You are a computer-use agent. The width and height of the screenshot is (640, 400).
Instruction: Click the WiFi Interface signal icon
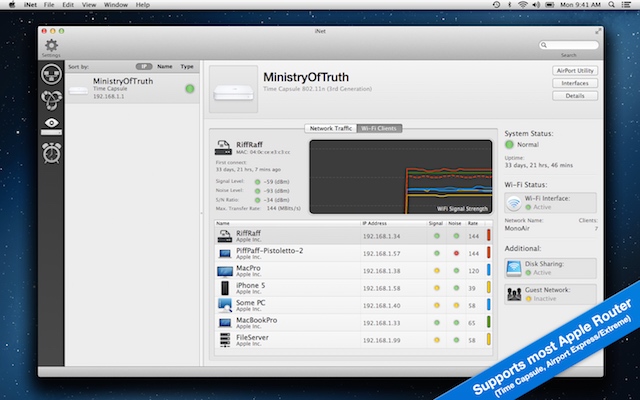[513, 203]
